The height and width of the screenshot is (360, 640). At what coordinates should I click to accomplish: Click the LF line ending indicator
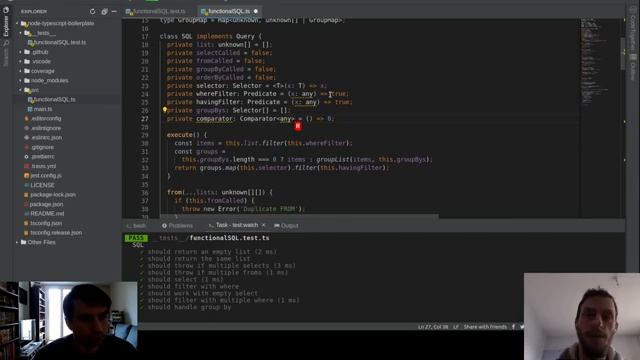click(456, 327)
